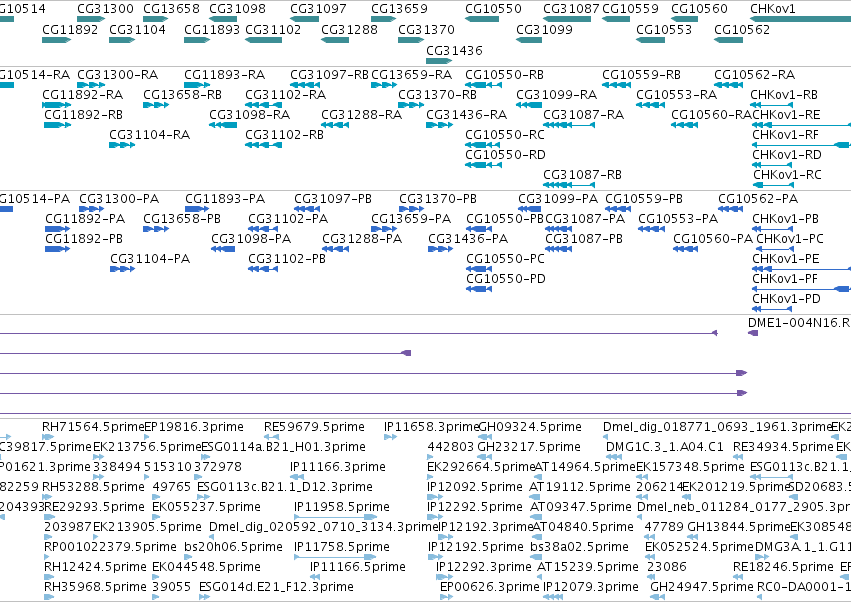Image resolution: width=851 pixels, height=602 pixels.
Task: Open protein CG31102-PB label
Action: pyautogui.click(x=287, y=259)
